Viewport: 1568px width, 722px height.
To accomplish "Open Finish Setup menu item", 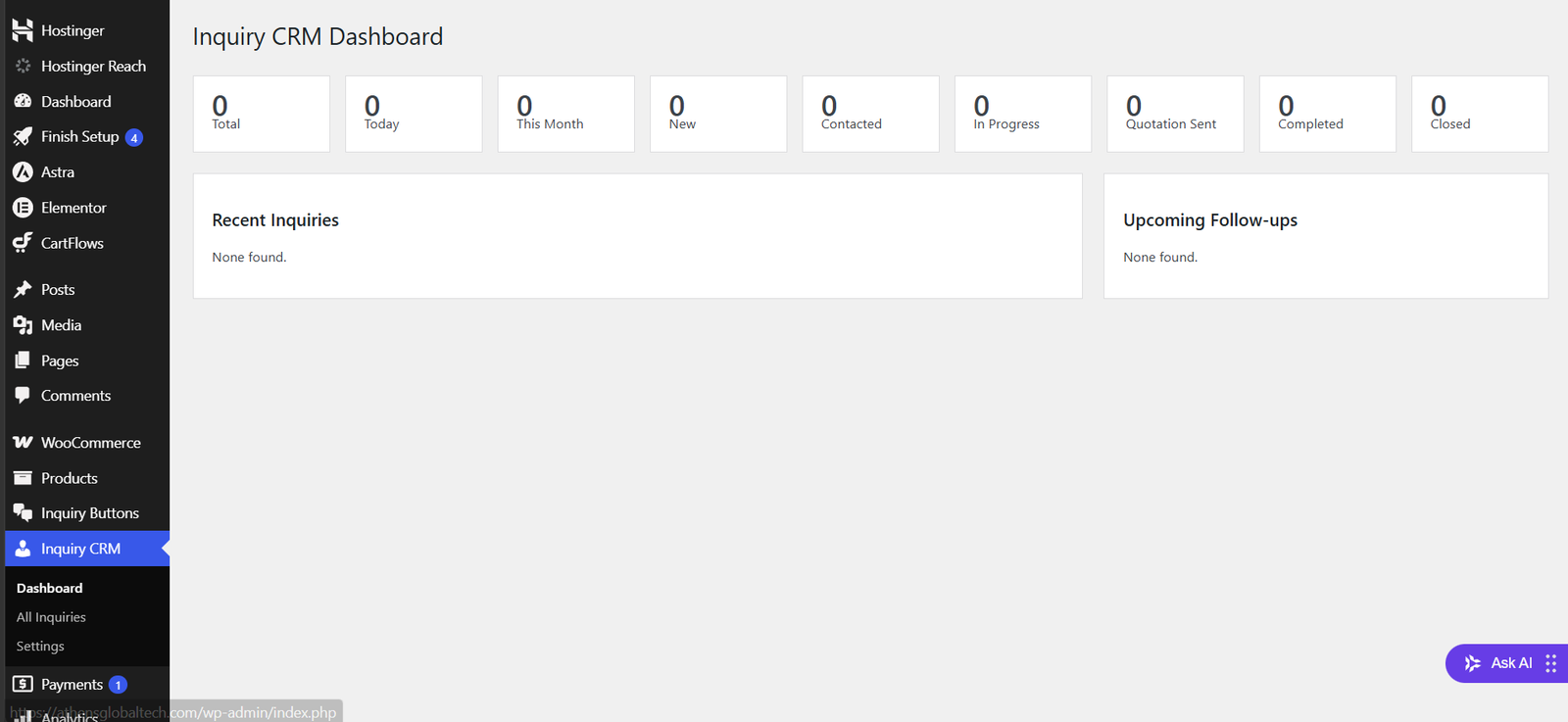I will pyautogui.click(x=85, y=136).
